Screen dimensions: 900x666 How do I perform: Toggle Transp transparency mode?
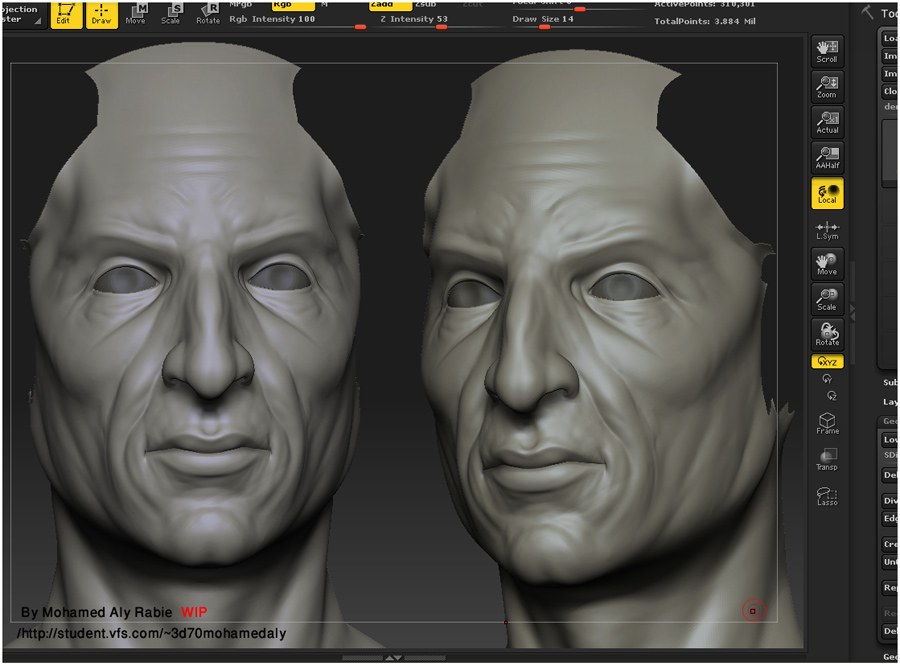pyautogui.click(x=827, y=459)
